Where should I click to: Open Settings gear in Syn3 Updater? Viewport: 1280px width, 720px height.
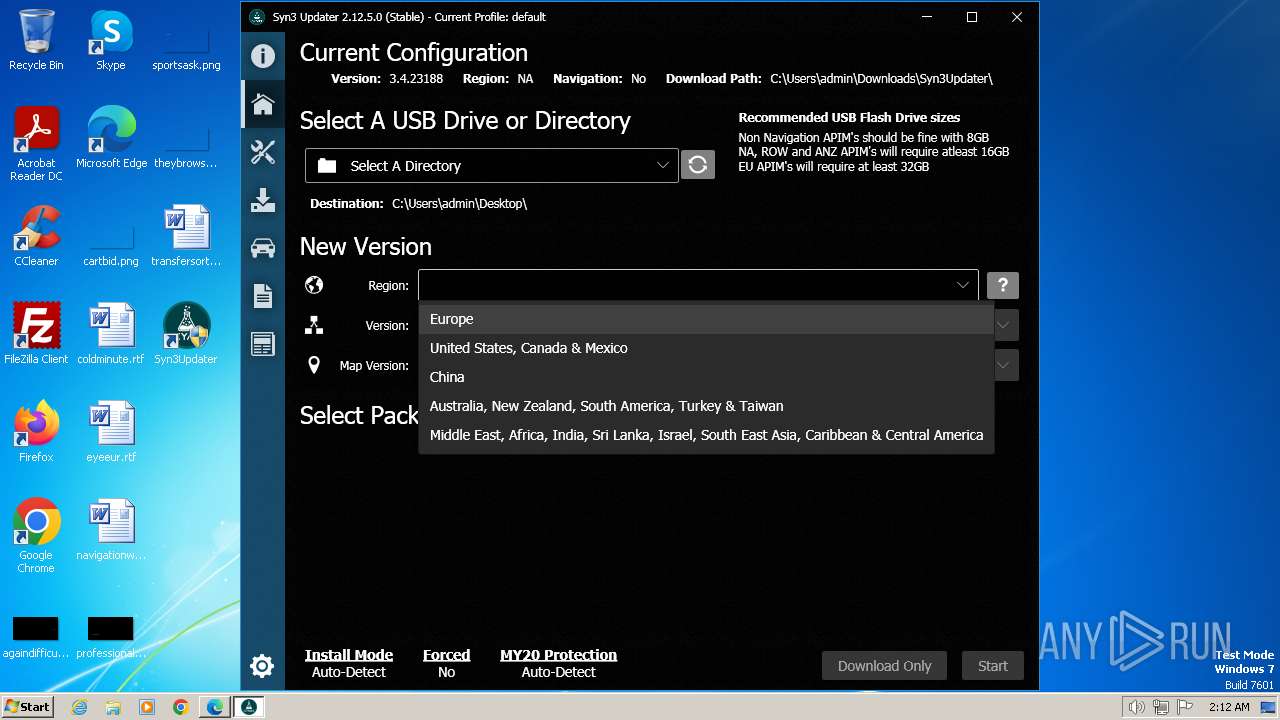click(262, 666)
